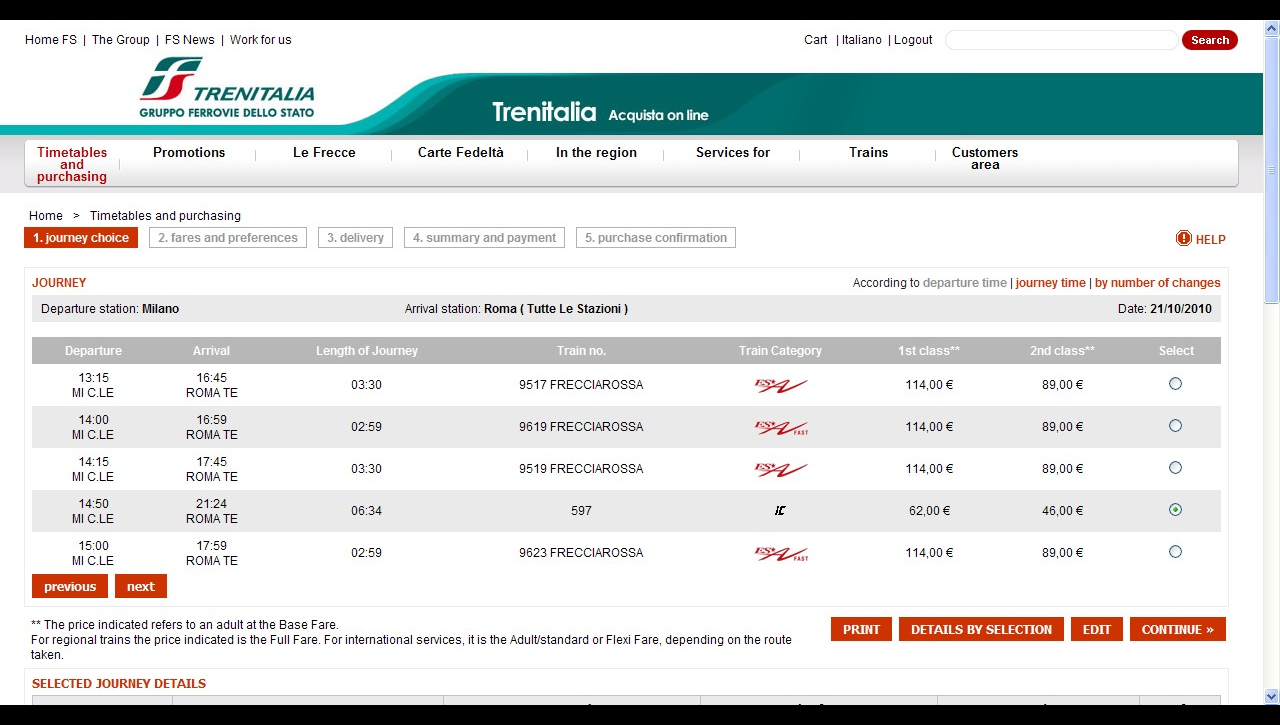Click scrollbar up arrow
The width and height of the screenshot is (1280, 725).
[1271, 27]
